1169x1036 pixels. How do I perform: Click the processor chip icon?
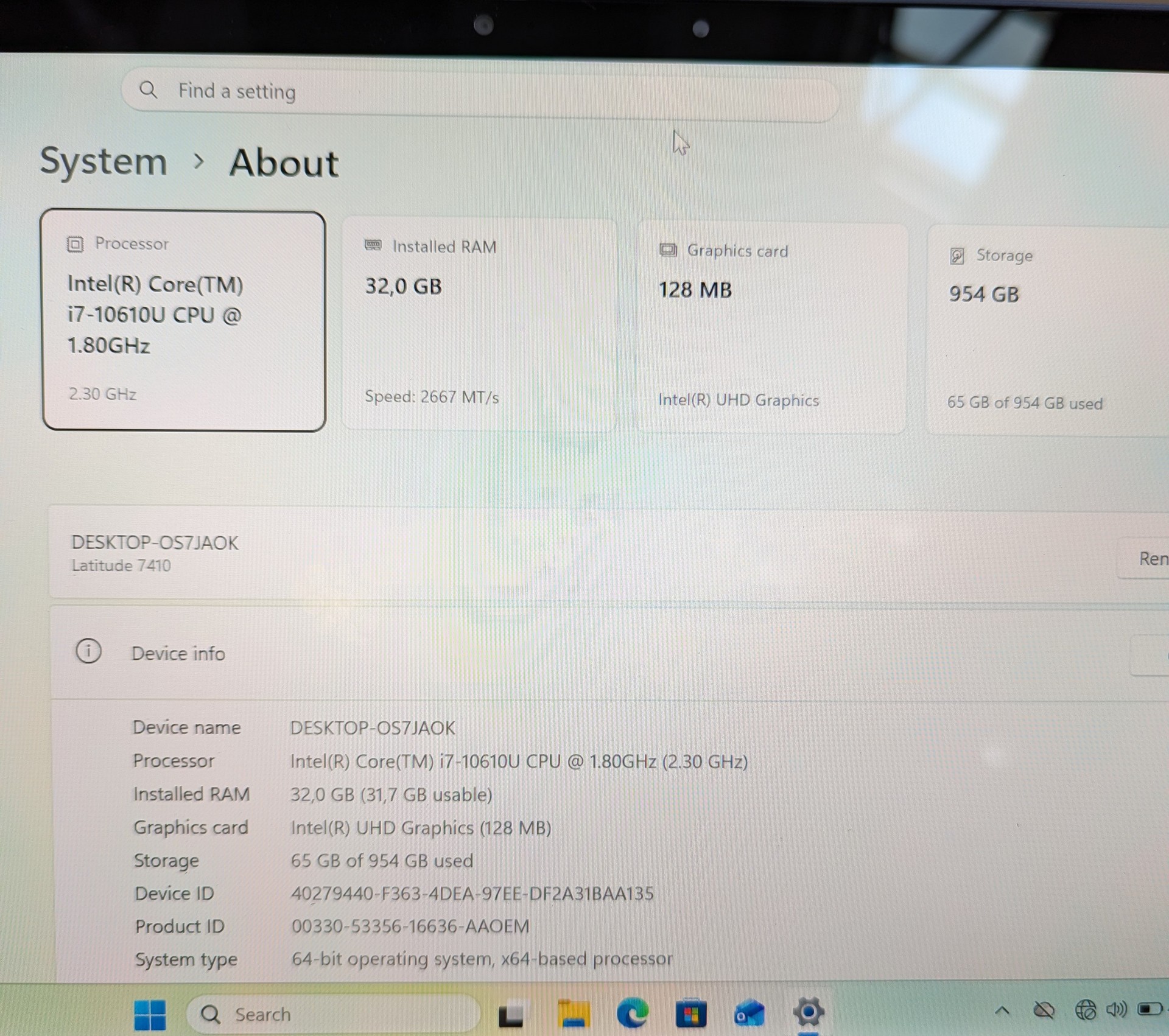click(75, 244)
